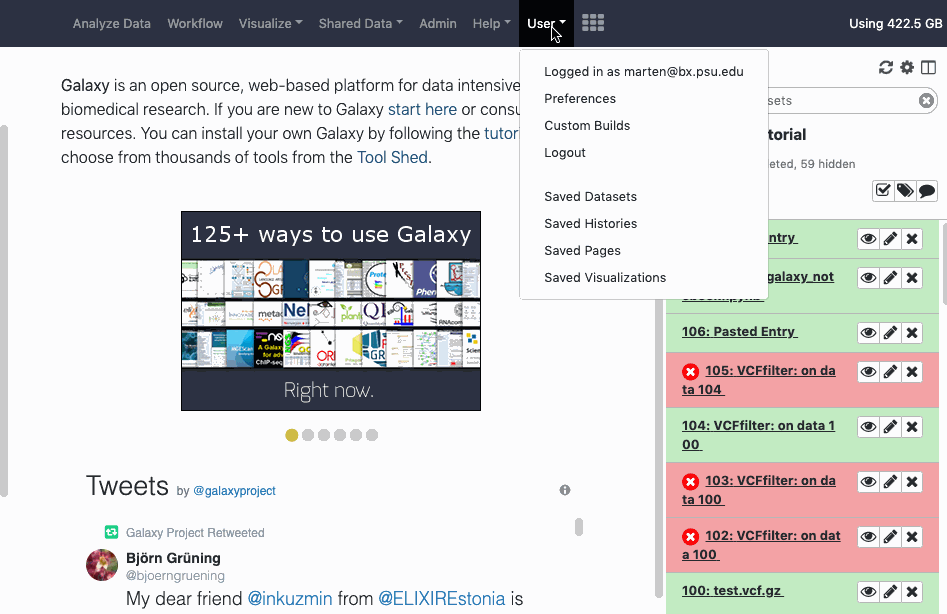Delete dataset 105 VCFfilter with X icon
Image resolution: width=947 pixels, height=614 pixels.
(912, 372)
